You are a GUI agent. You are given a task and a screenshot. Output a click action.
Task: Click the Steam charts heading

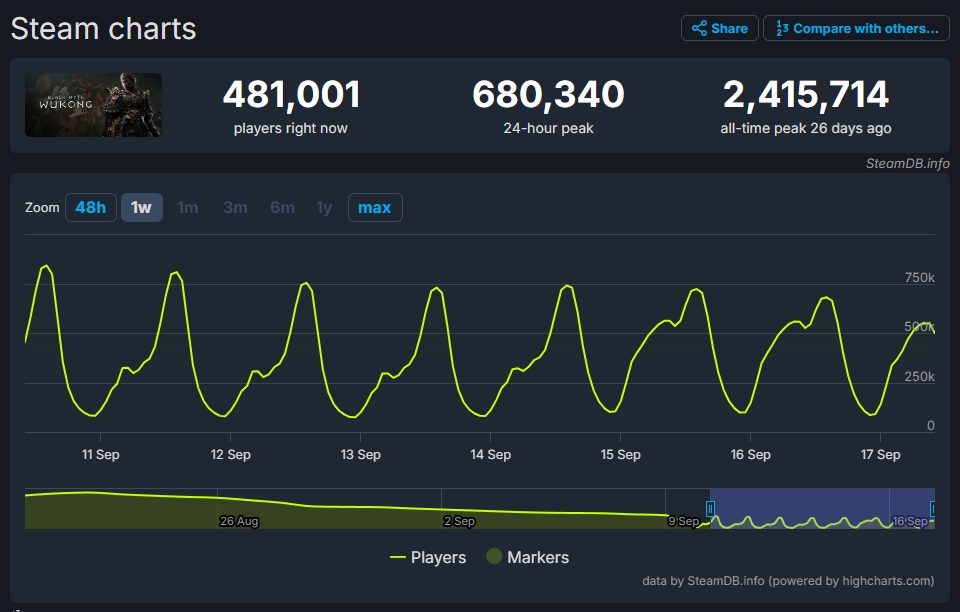(103, 29)
